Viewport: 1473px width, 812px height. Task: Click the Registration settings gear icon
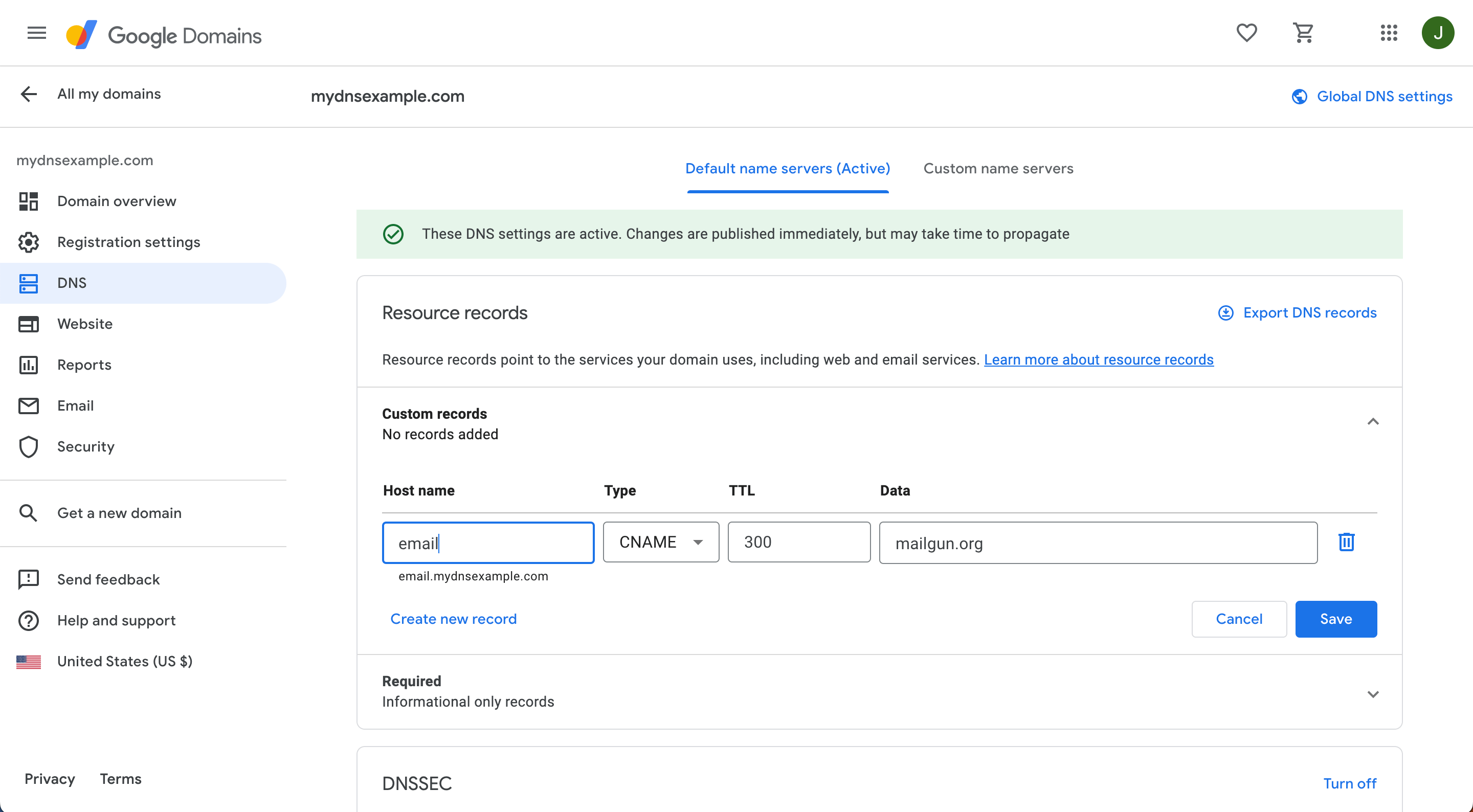tap(29, 242)
